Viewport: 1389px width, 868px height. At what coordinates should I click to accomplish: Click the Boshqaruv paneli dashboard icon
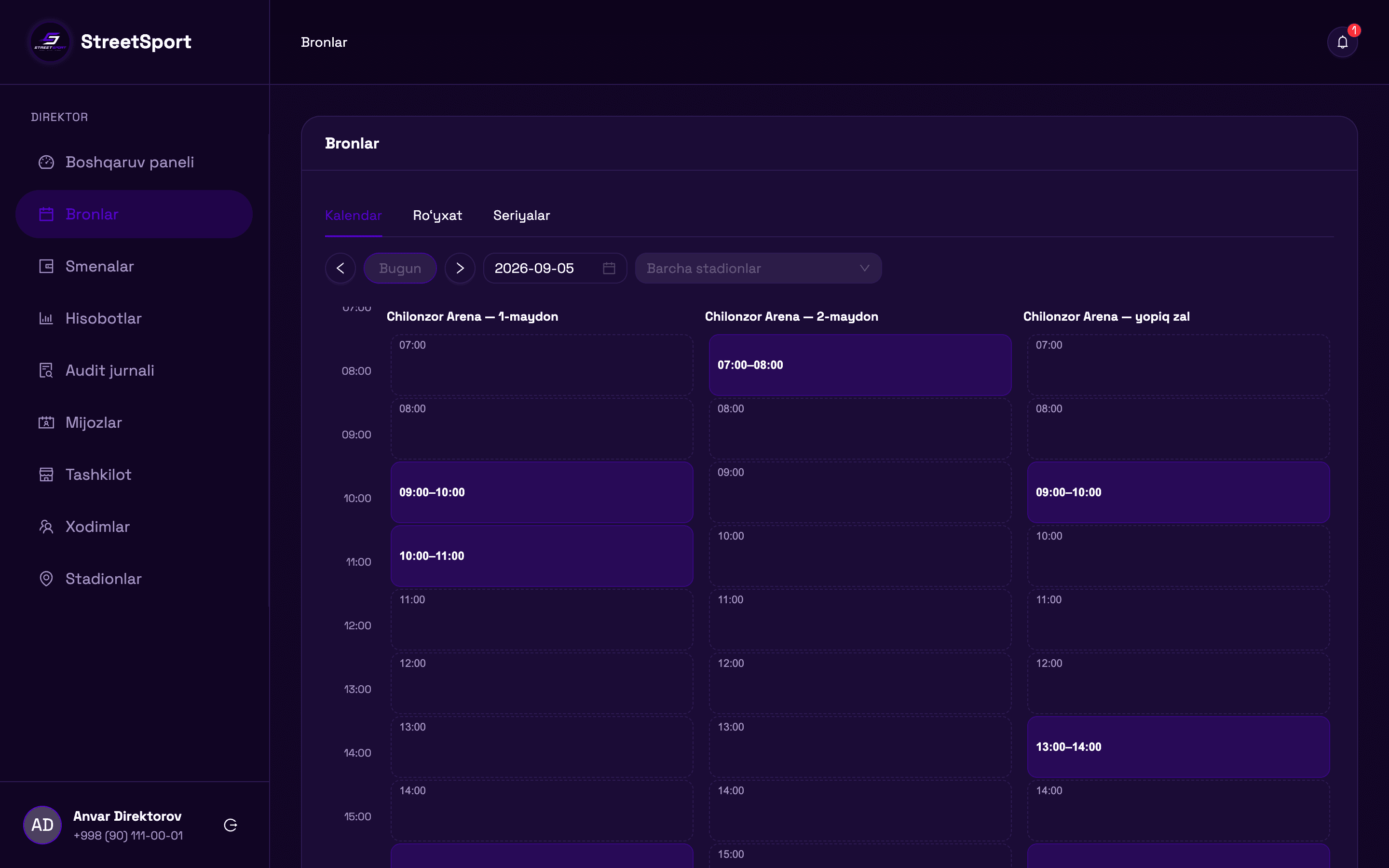pyautogui.click(x=46, y=163)
